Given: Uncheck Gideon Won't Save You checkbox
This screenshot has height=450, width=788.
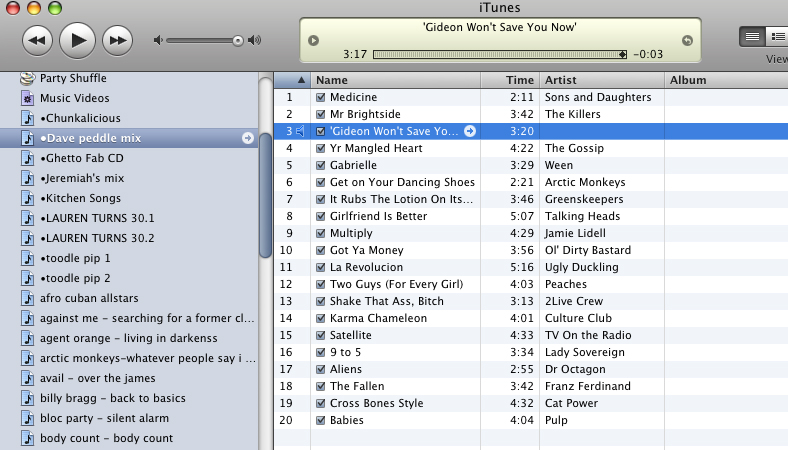Looking at the screenshot, I should [x=321, y=131].
